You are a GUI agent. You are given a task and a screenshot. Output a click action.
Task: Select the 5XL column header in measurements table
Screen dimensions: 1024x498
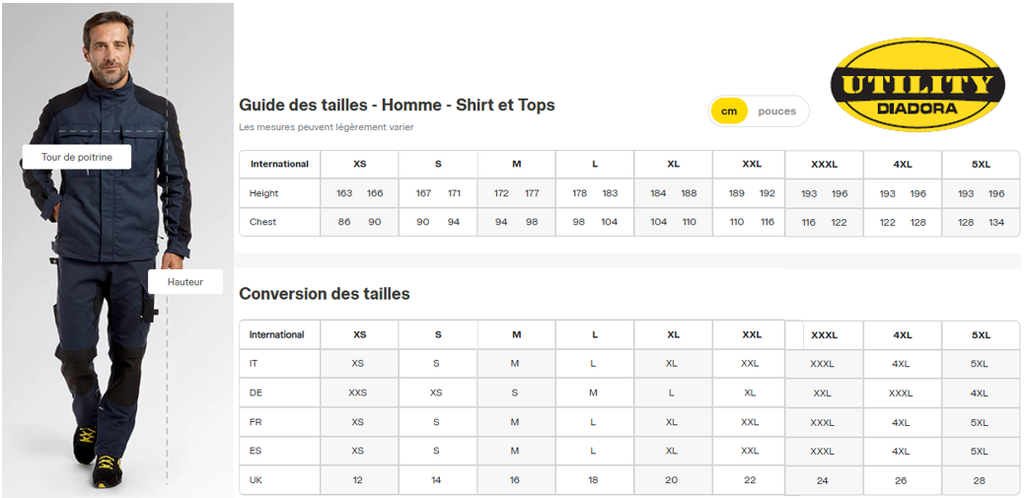[x=980, y=164]
